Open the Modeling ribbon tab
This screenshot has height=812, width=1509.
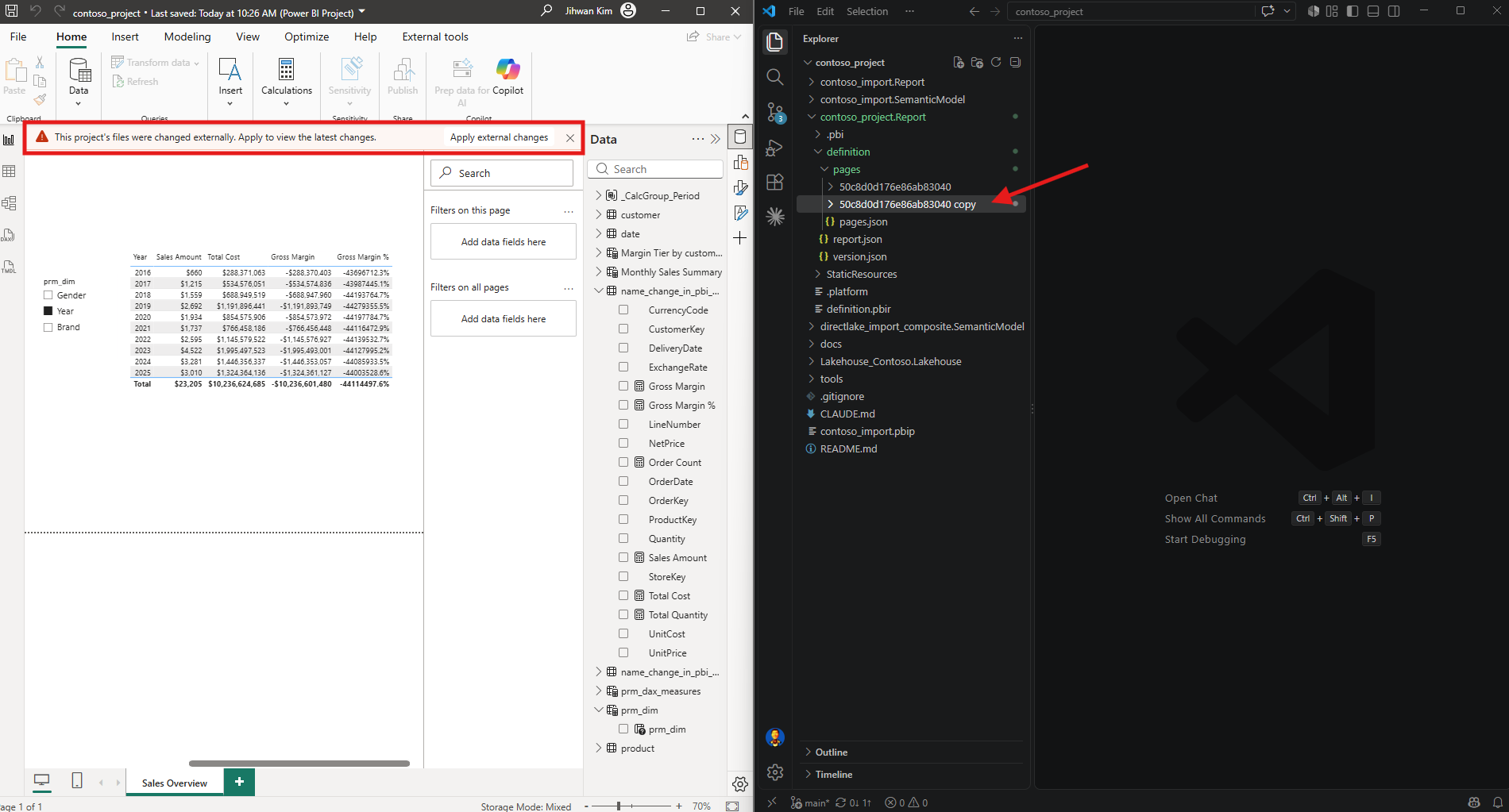pyautogui.click(x=187, y=37)
